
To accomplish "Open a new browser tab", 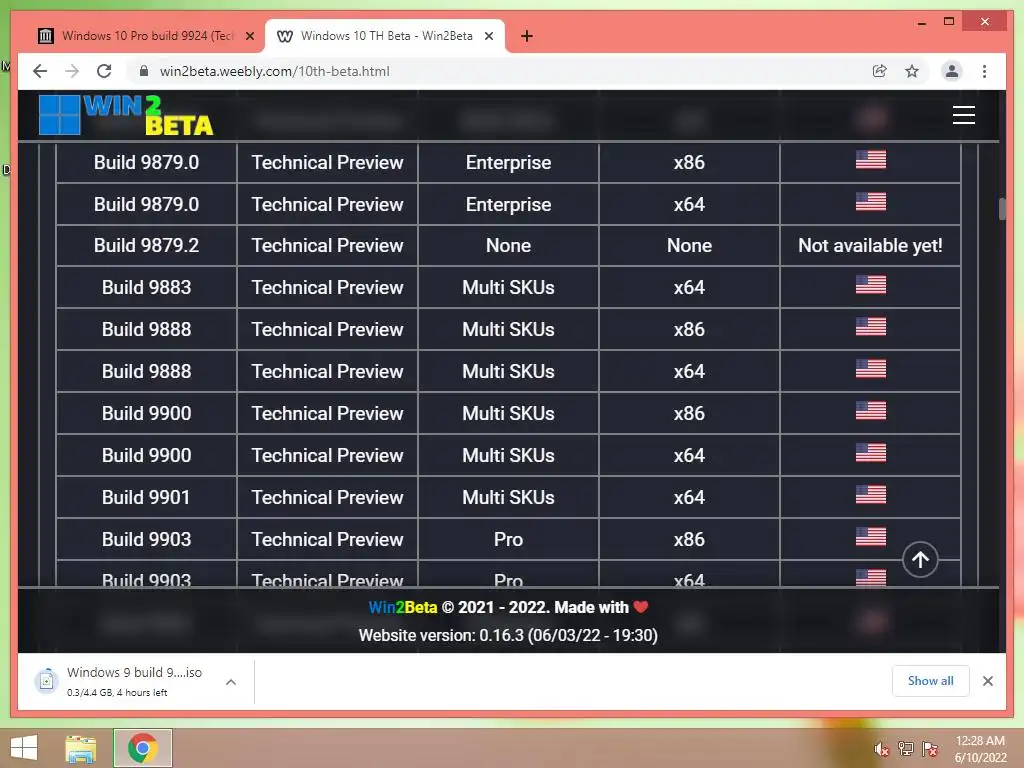I will pyautogui.click(x=526, y=36).
